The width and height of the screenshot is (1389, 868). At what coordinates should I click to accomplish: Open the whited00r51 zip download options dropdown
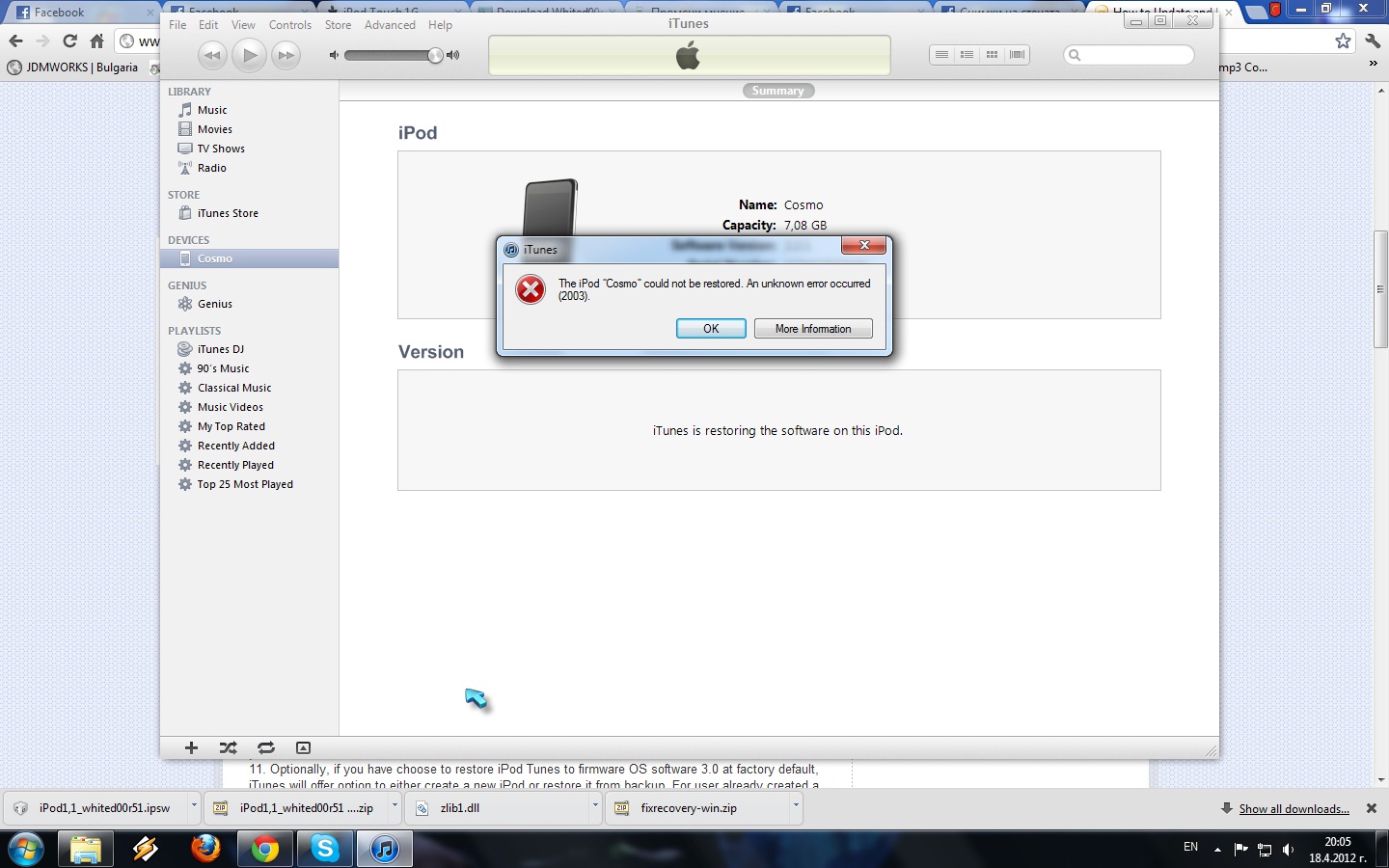[395, 804]
